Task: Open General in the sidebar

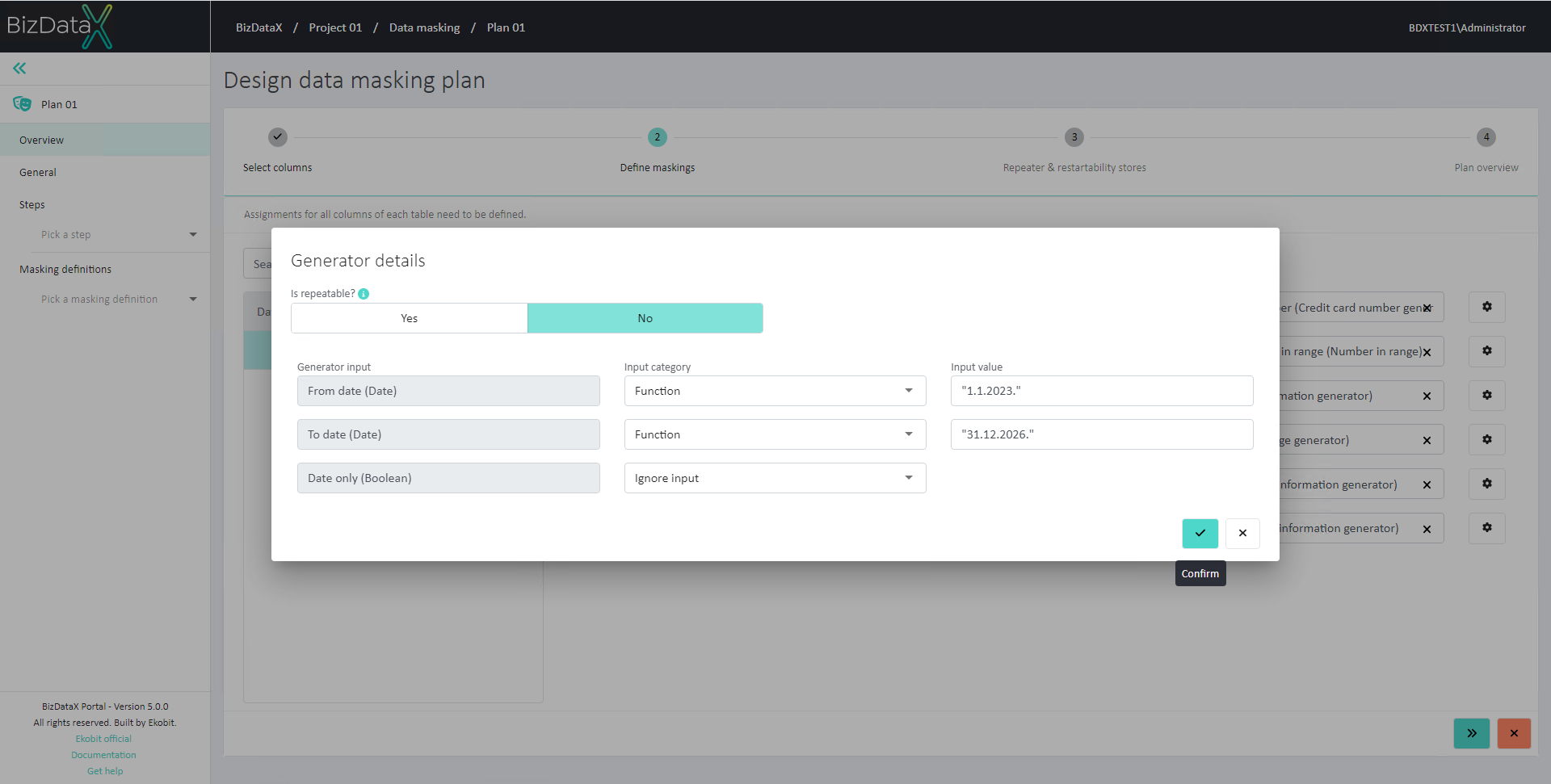Action: [105, 172]
